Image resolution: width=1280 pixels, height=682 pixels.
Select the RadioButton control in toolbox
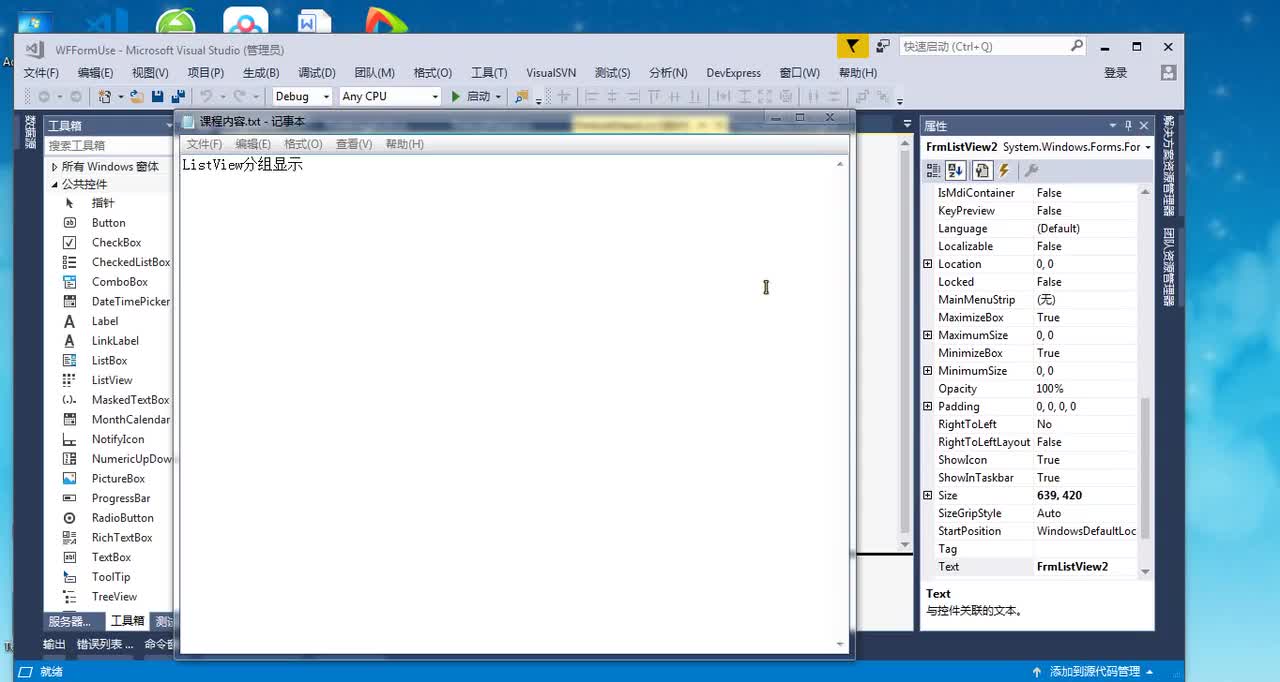[x=122, y=518]
